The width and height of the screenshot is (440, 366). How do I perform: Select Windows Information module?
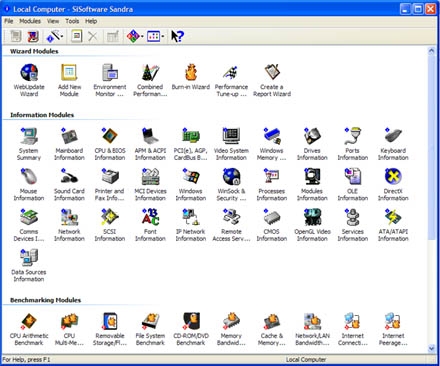point(191,184)
